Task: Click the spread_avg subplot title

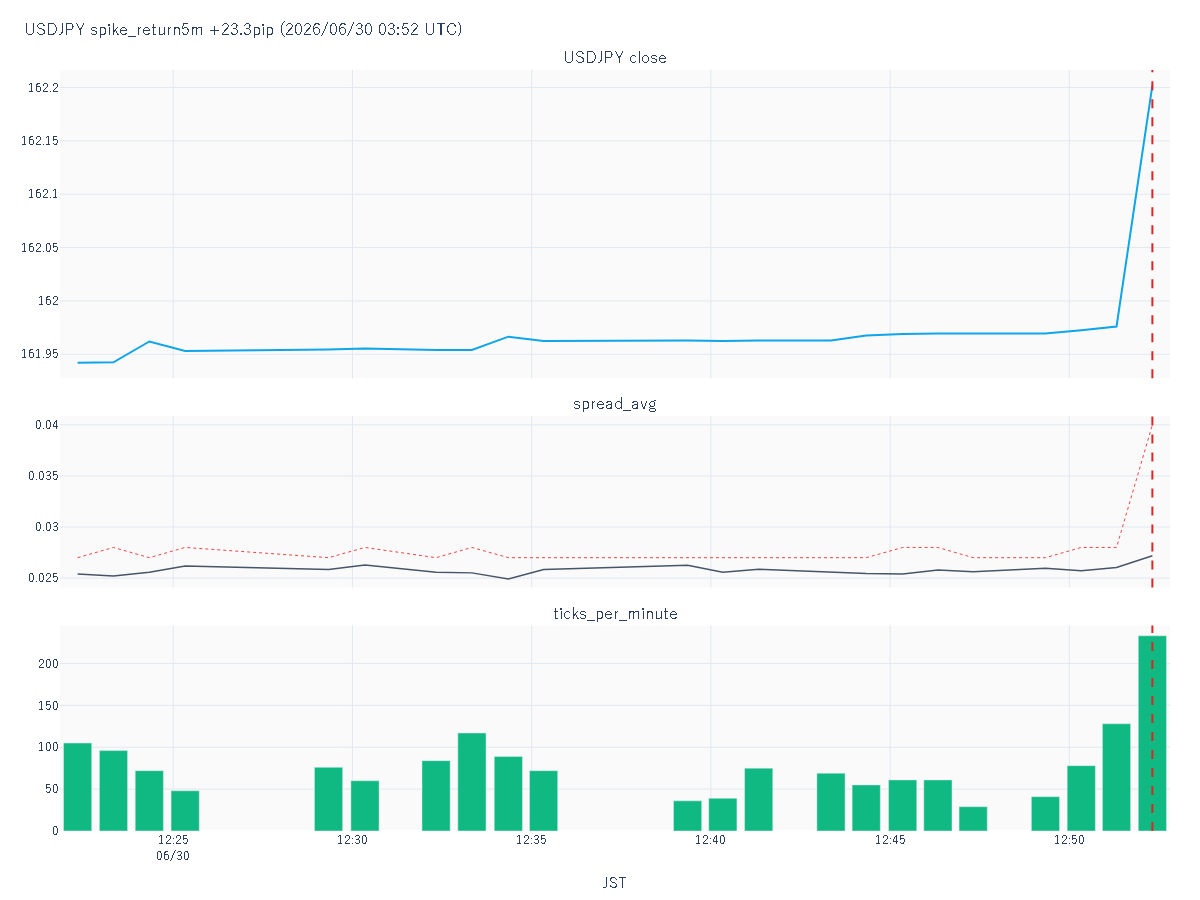Action: (615, 405)
